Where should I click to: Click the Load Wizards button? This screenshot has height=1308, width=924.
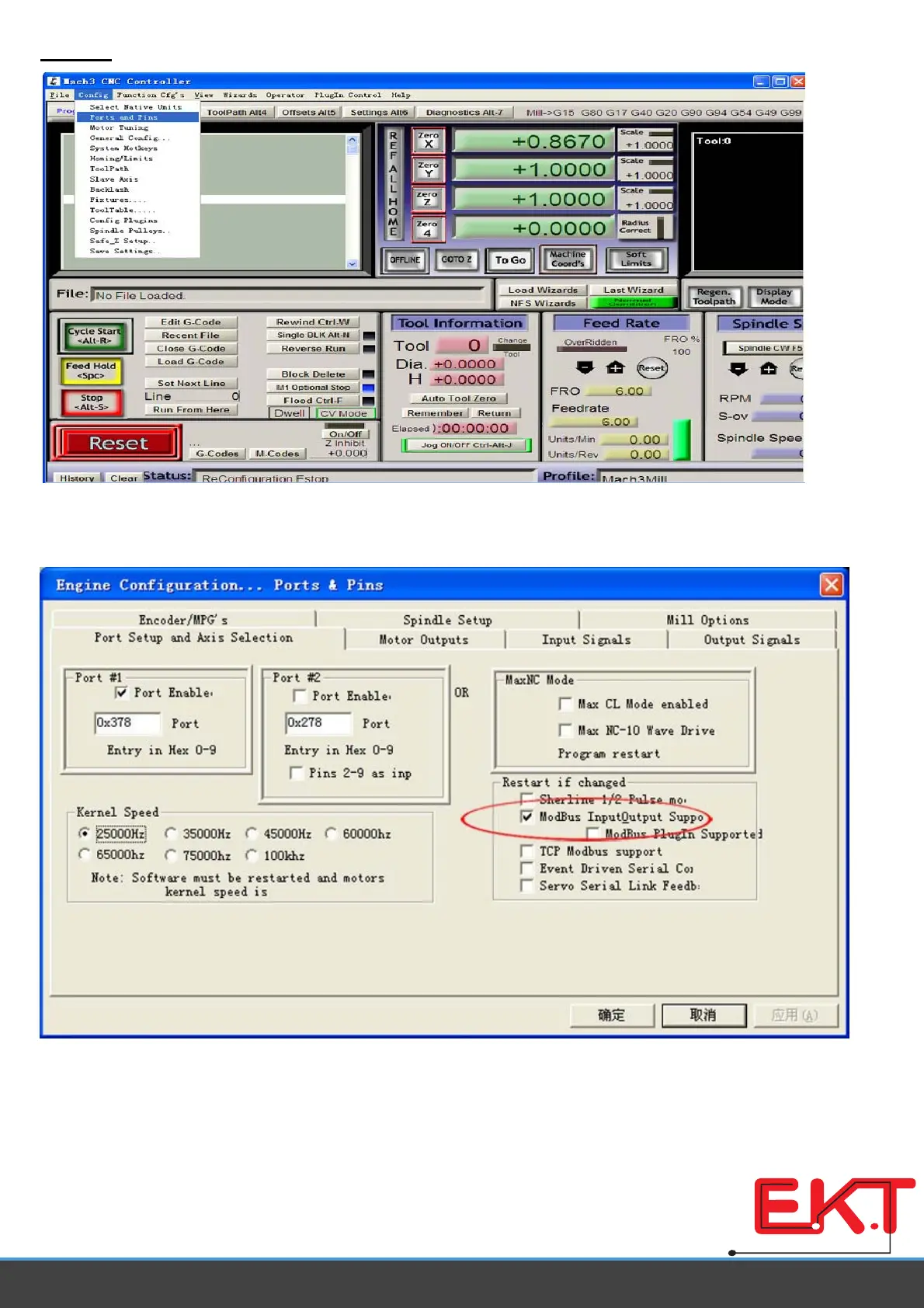click(x=543, y=290)
